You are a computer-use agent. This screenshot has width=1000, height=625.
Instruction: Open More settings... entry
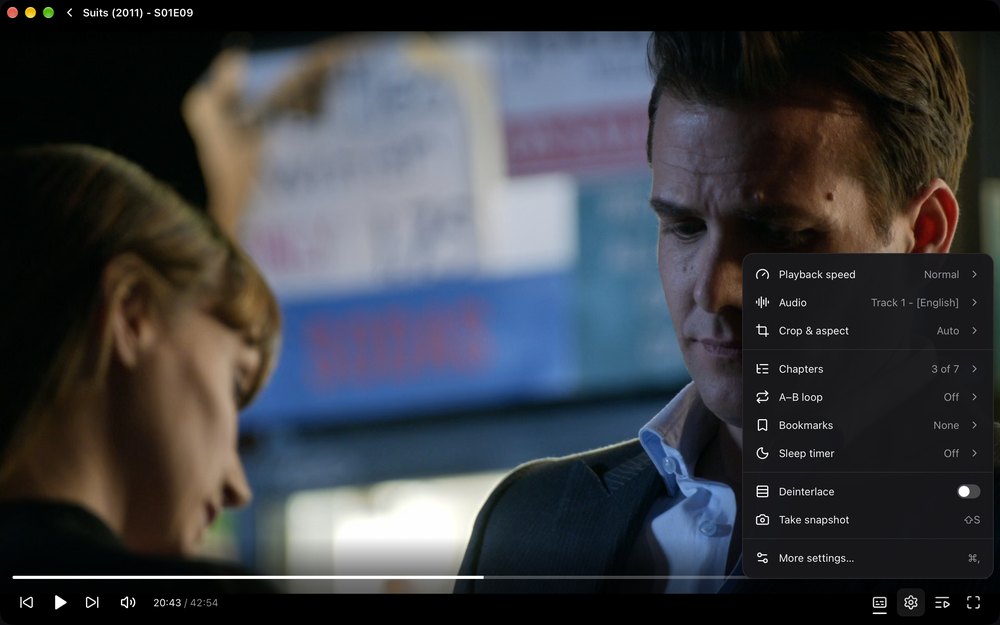click(867, 558)
